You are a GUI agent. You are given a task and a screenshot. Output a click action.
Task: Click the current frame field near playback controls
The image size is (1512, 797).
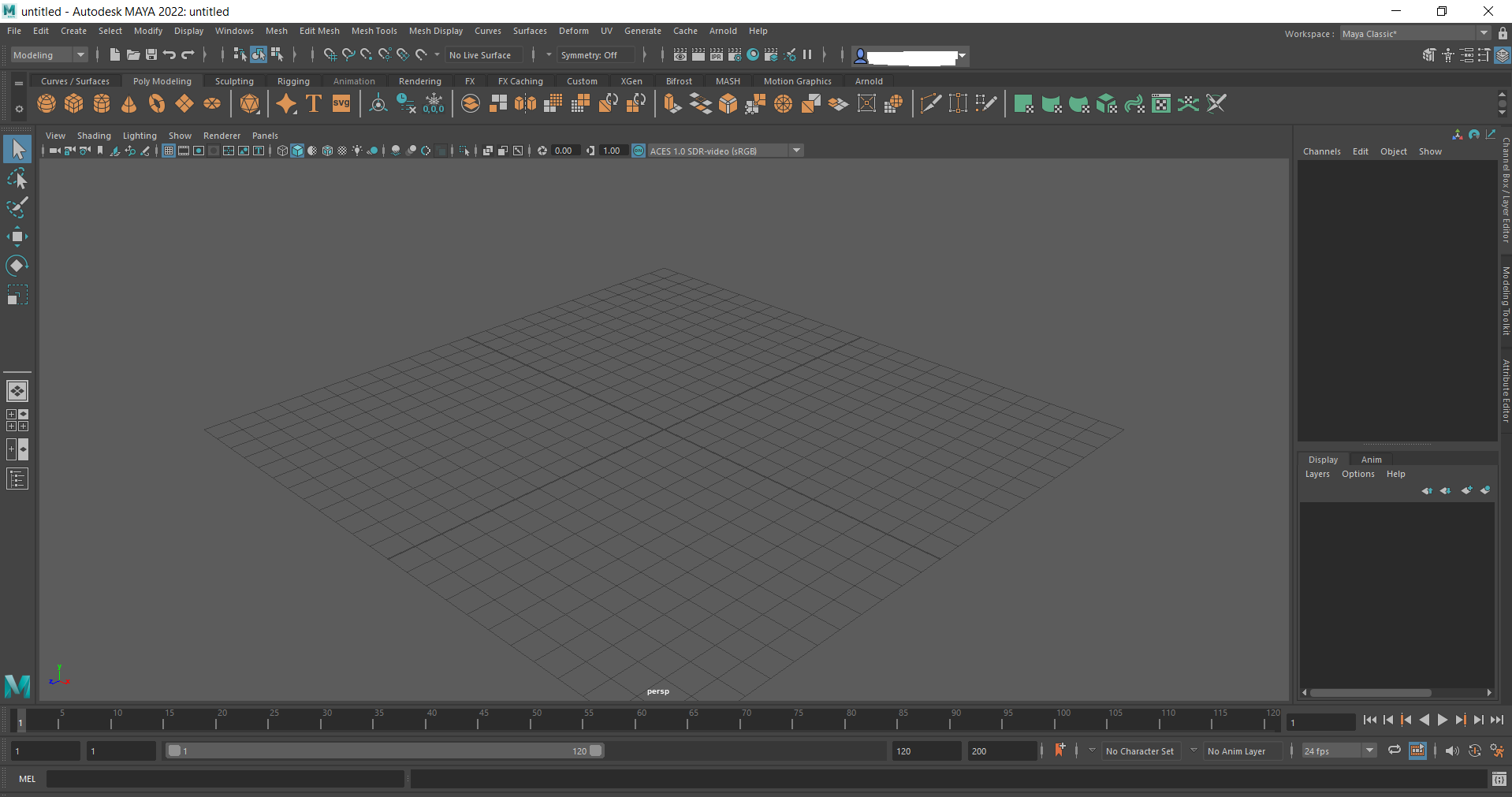tap(1321, 722)
